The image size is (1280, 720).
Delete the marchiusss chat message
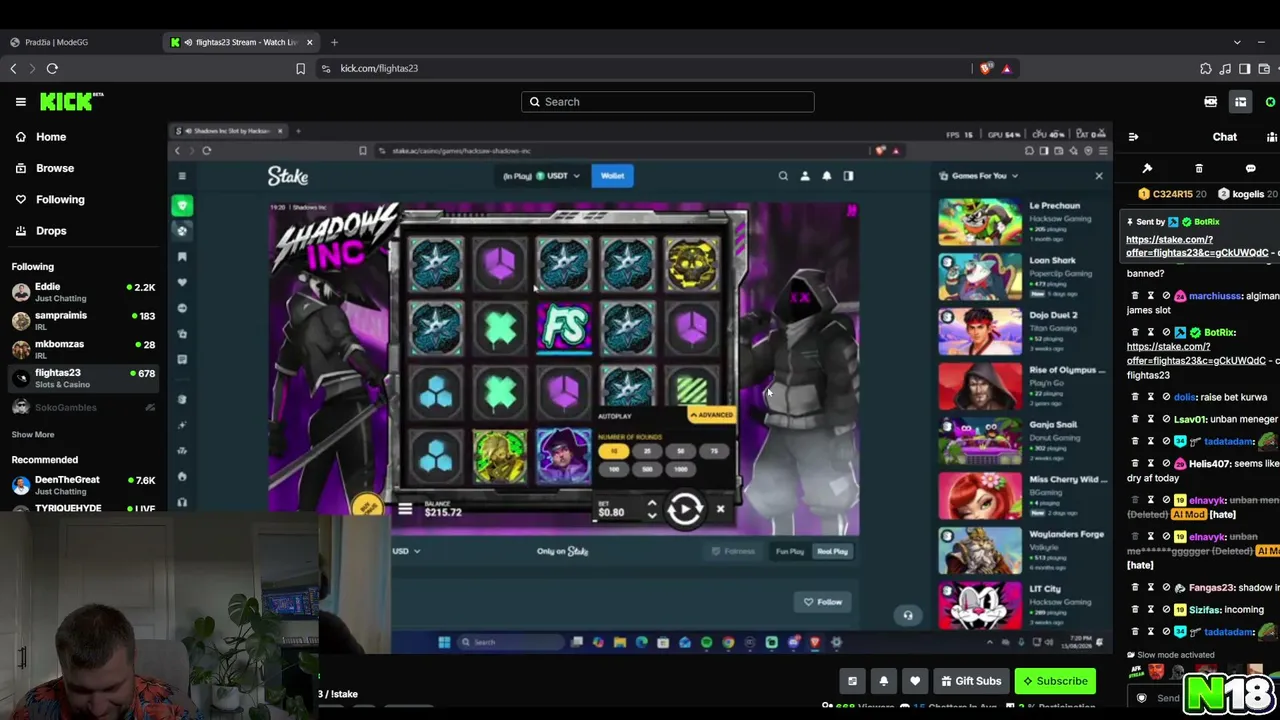1134,296
